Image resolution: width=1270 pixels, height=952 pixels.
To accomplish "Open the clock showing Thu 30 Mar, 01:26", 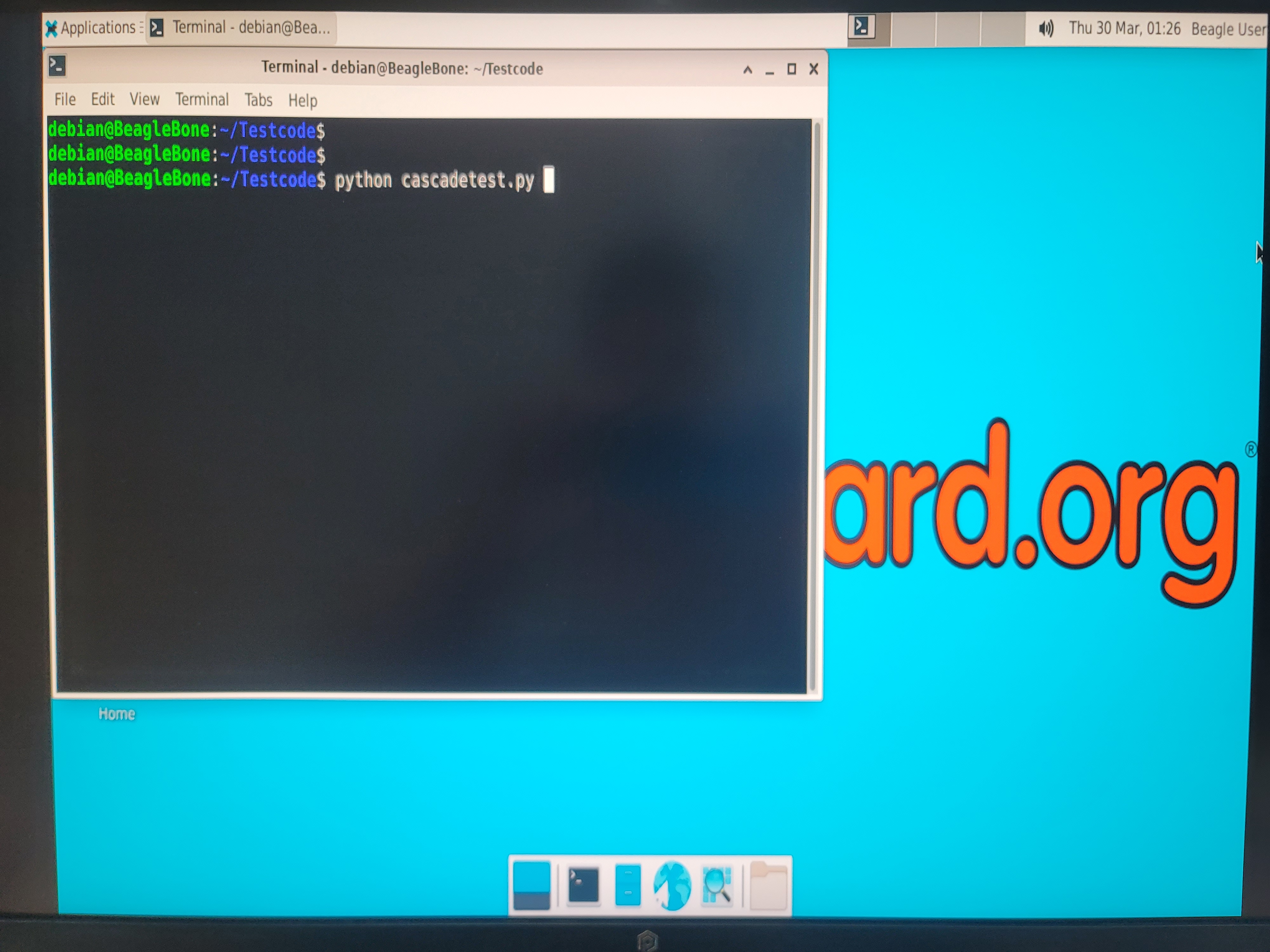I will (1124, 28).
